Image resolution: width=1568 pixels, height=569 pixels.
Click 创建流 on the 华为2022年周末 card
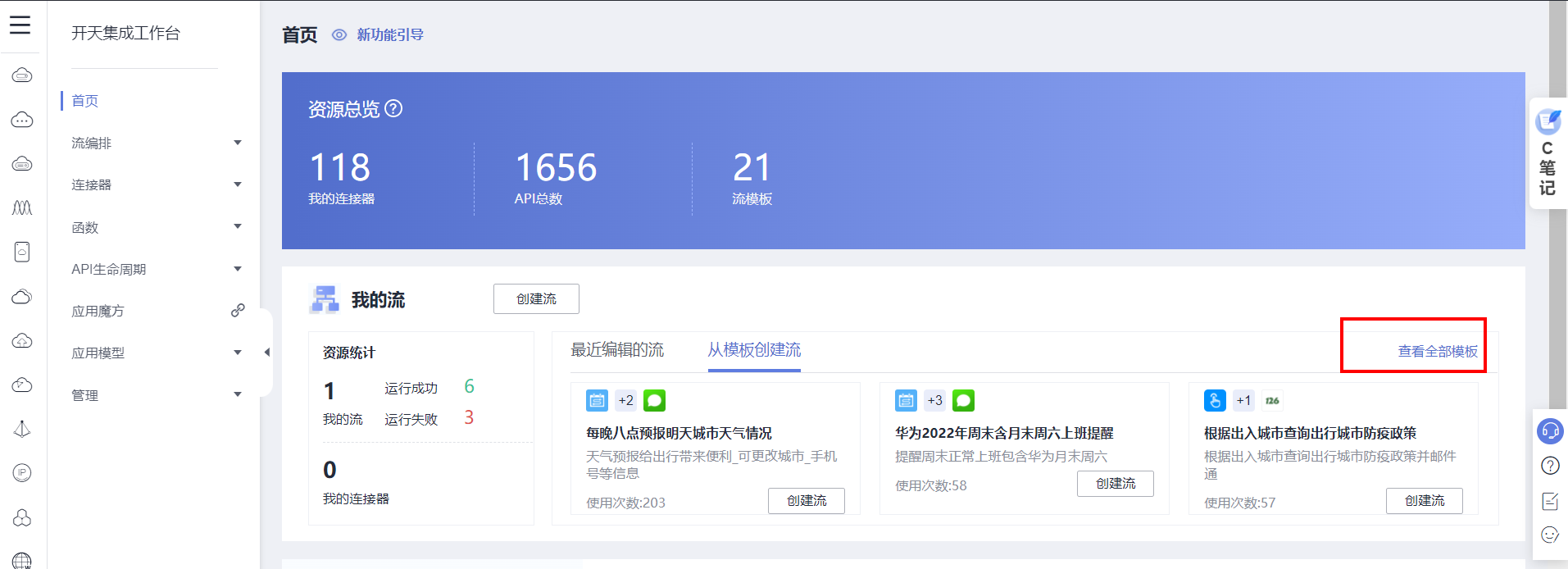coord(1116,483)
